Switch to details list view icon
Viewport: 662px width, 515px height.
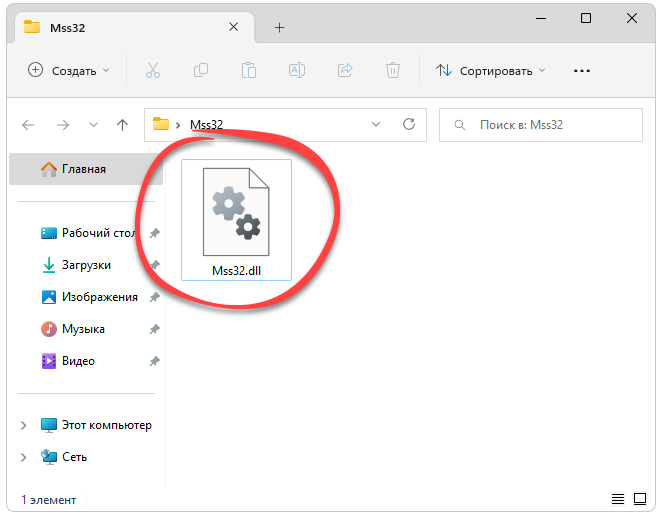[x=618, y=499]
